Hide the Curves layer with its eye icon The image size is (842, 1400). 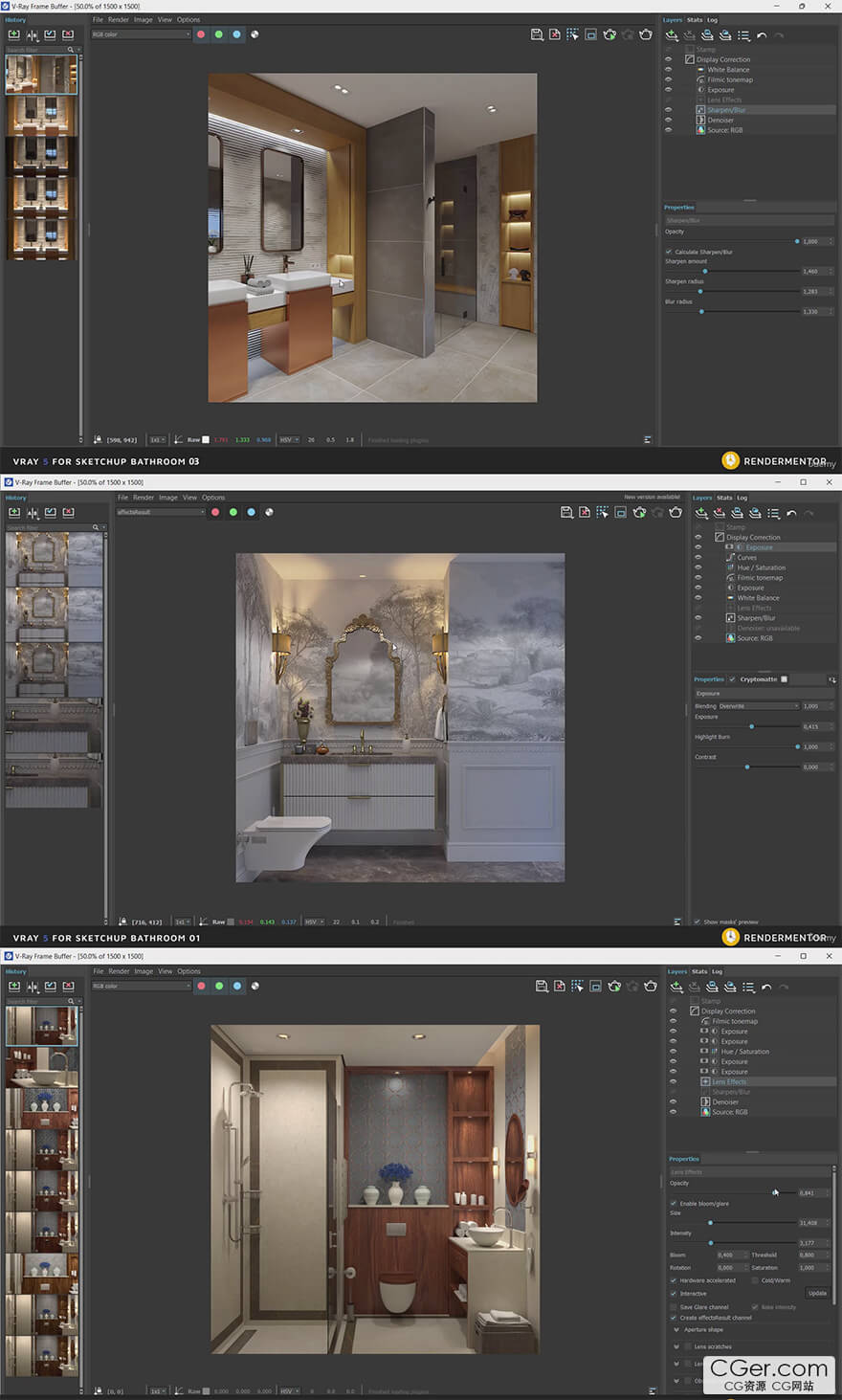click(x=698, y=557)
